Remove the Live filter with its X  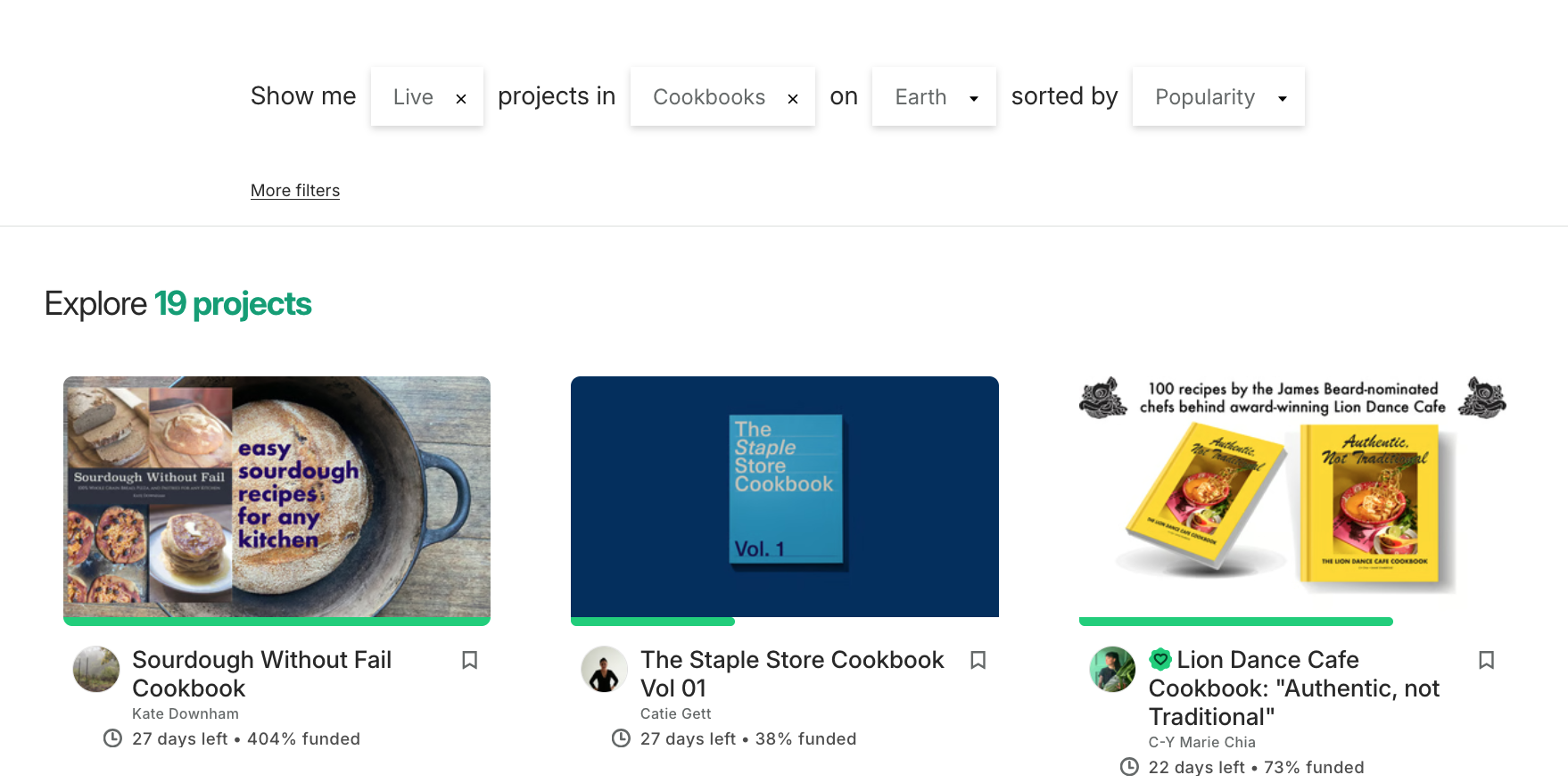click(x=461, y=98)
